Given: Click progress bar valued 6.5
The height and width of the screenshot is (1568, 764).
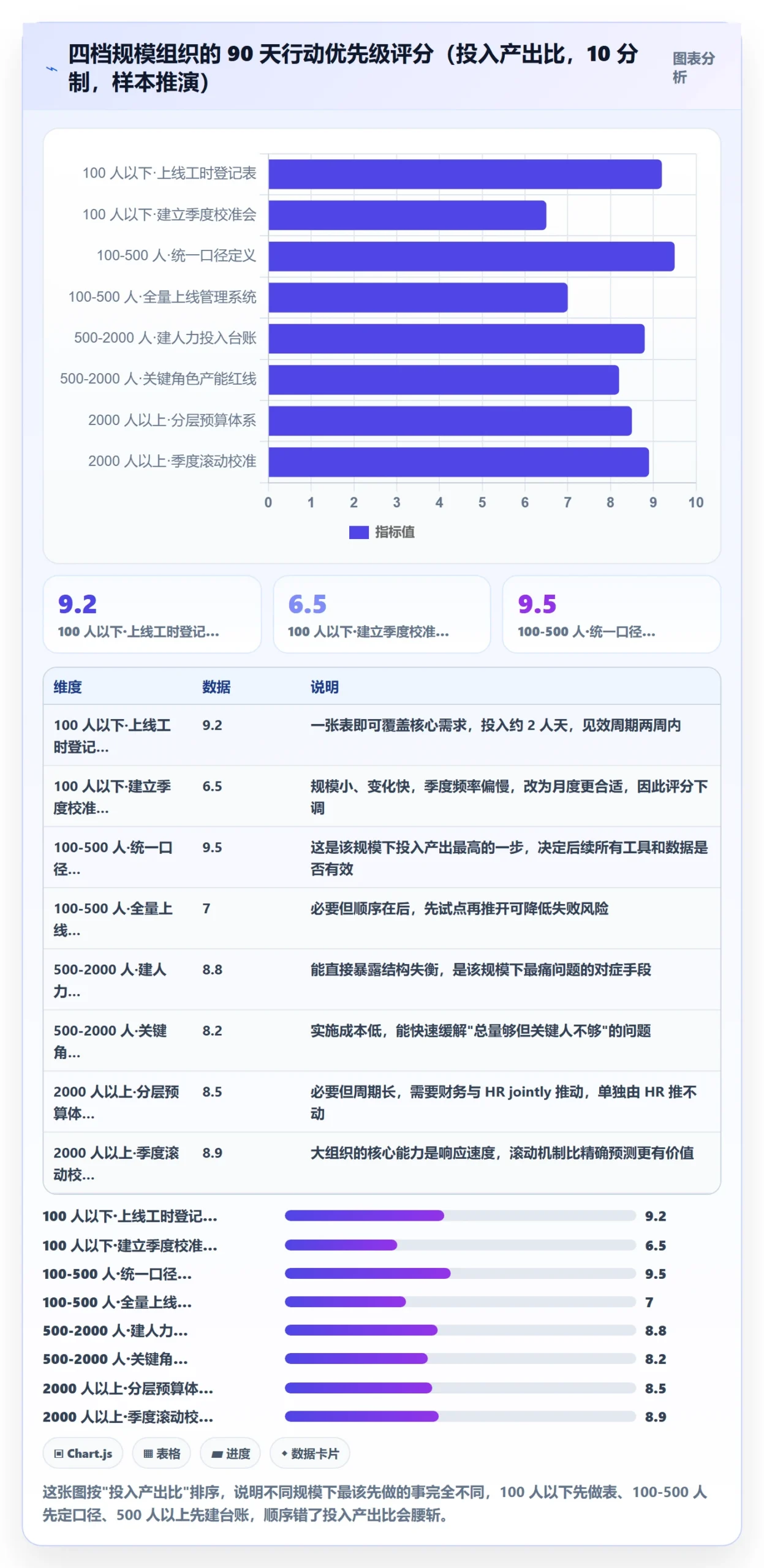Looking at the screenshot, I should click(x=460, y=1244).
